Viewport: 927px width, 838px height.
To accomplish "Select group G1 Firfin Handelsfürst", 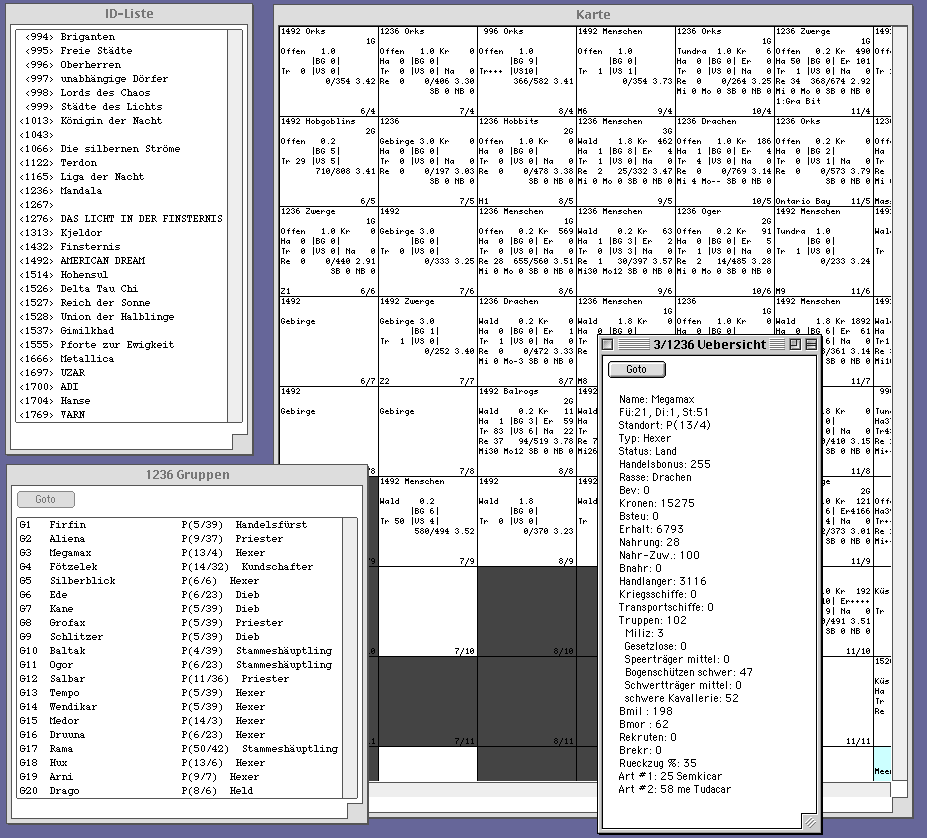I will [179, 525].
